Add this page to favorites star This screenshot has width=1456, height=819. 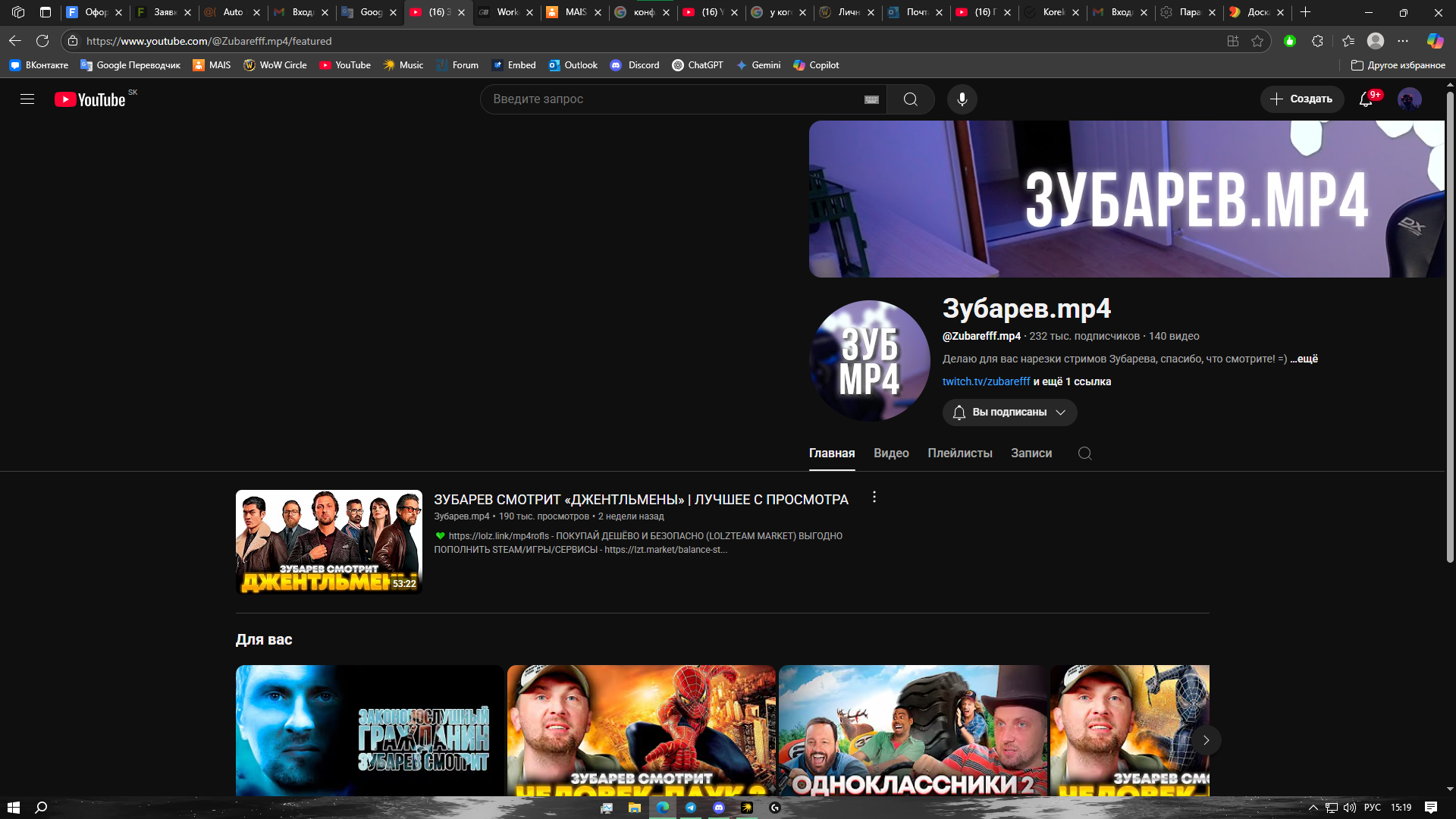coord(1257,41)
